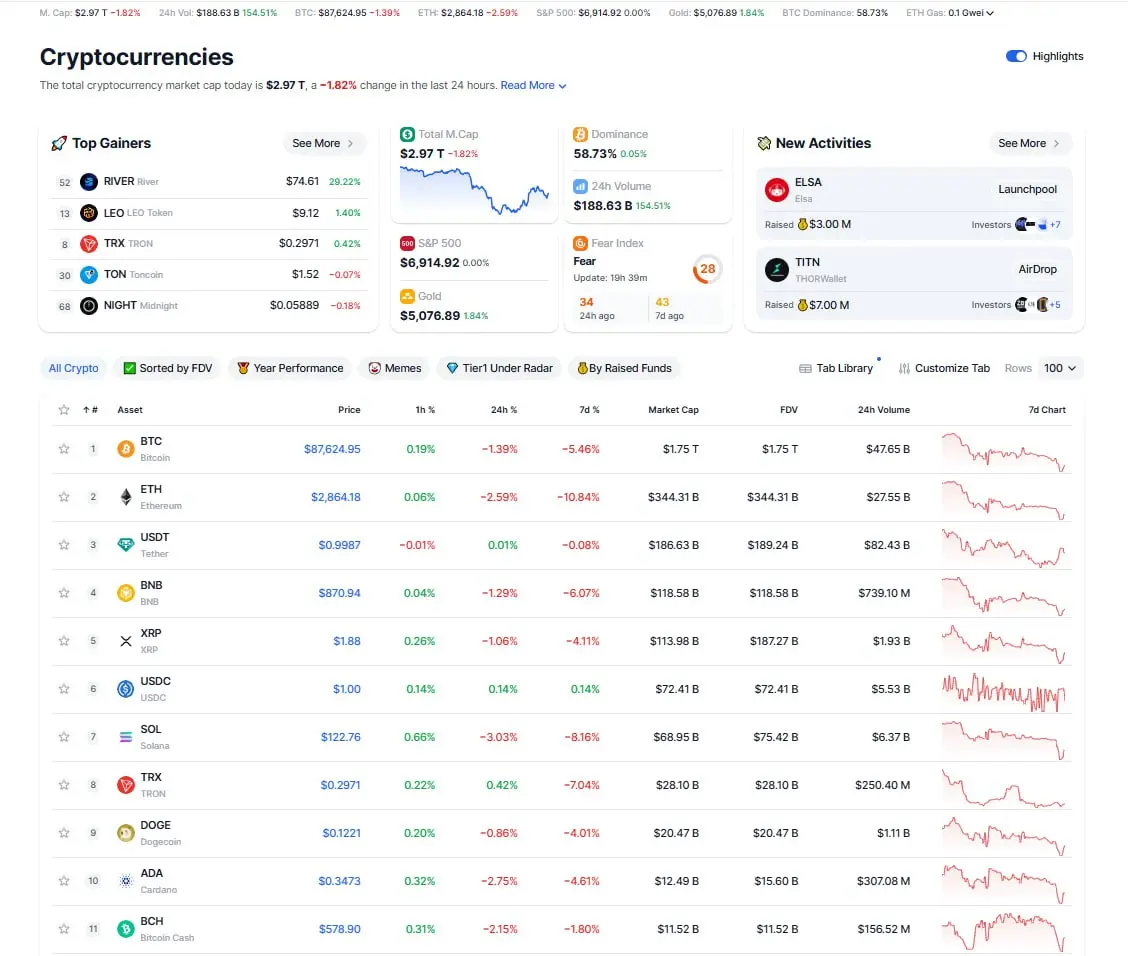Viewport: 1128px width, 956px height.
Task: Click the Dominance bitcoin icon
Action: (x=581, y=134)
